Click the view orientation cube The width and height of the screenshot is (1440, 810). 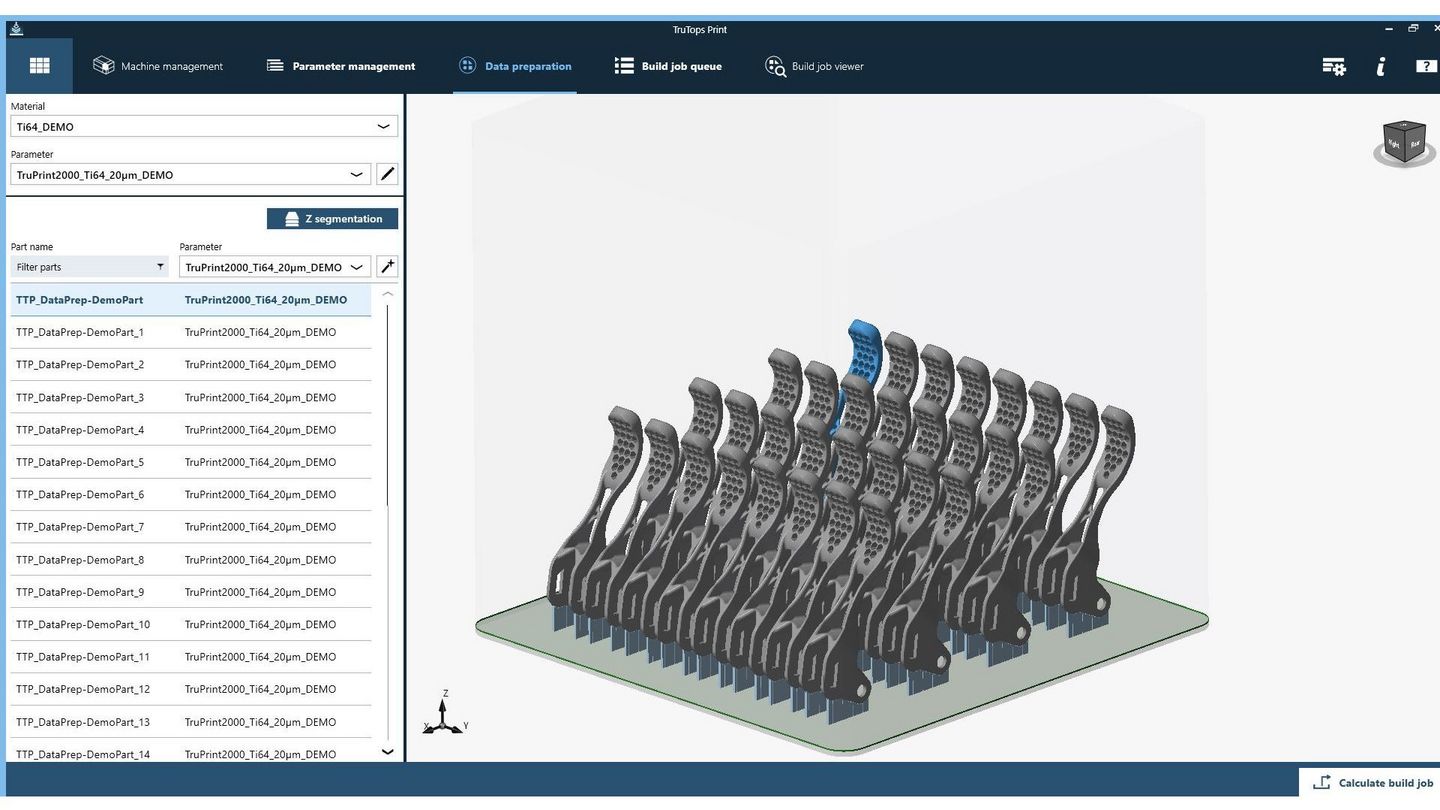[1403, 143]
